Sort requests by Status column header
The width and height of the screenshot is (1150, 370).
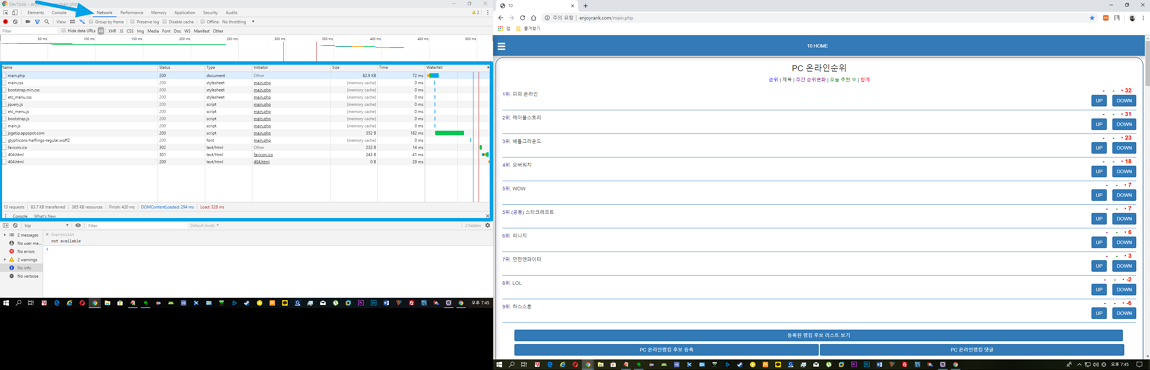tap(180, 68)
